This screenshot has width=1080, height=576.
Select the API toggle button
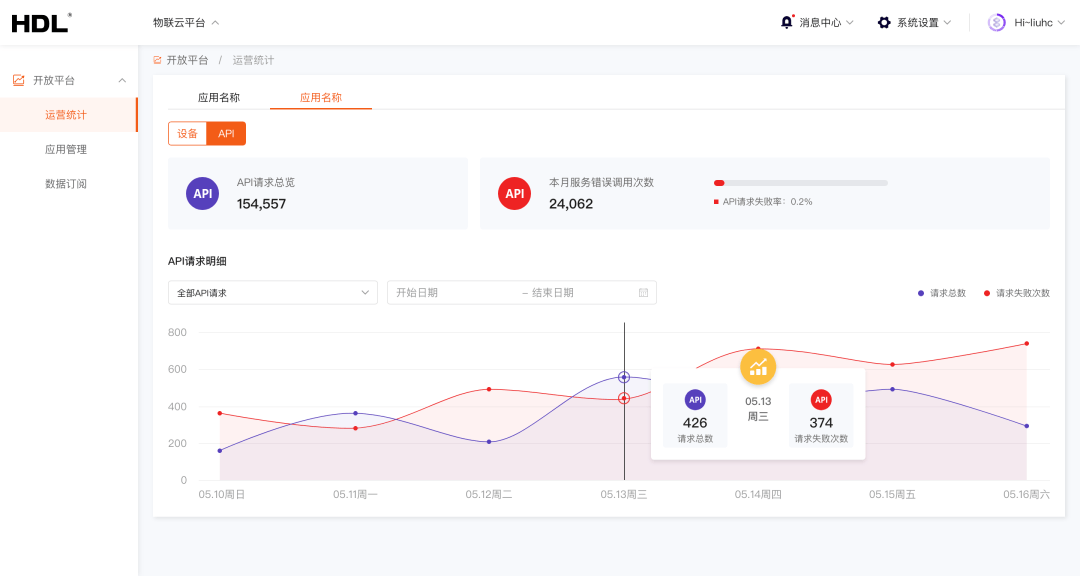click(x=226, y=133)
